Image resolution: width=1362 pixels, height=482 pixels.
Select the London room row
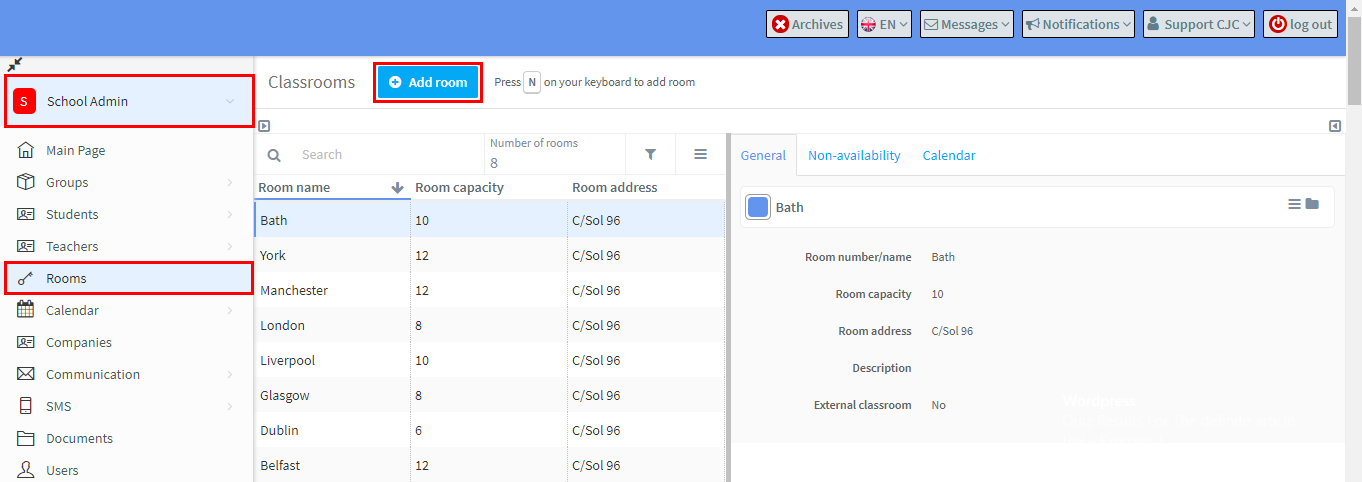[x=490, y=325]
